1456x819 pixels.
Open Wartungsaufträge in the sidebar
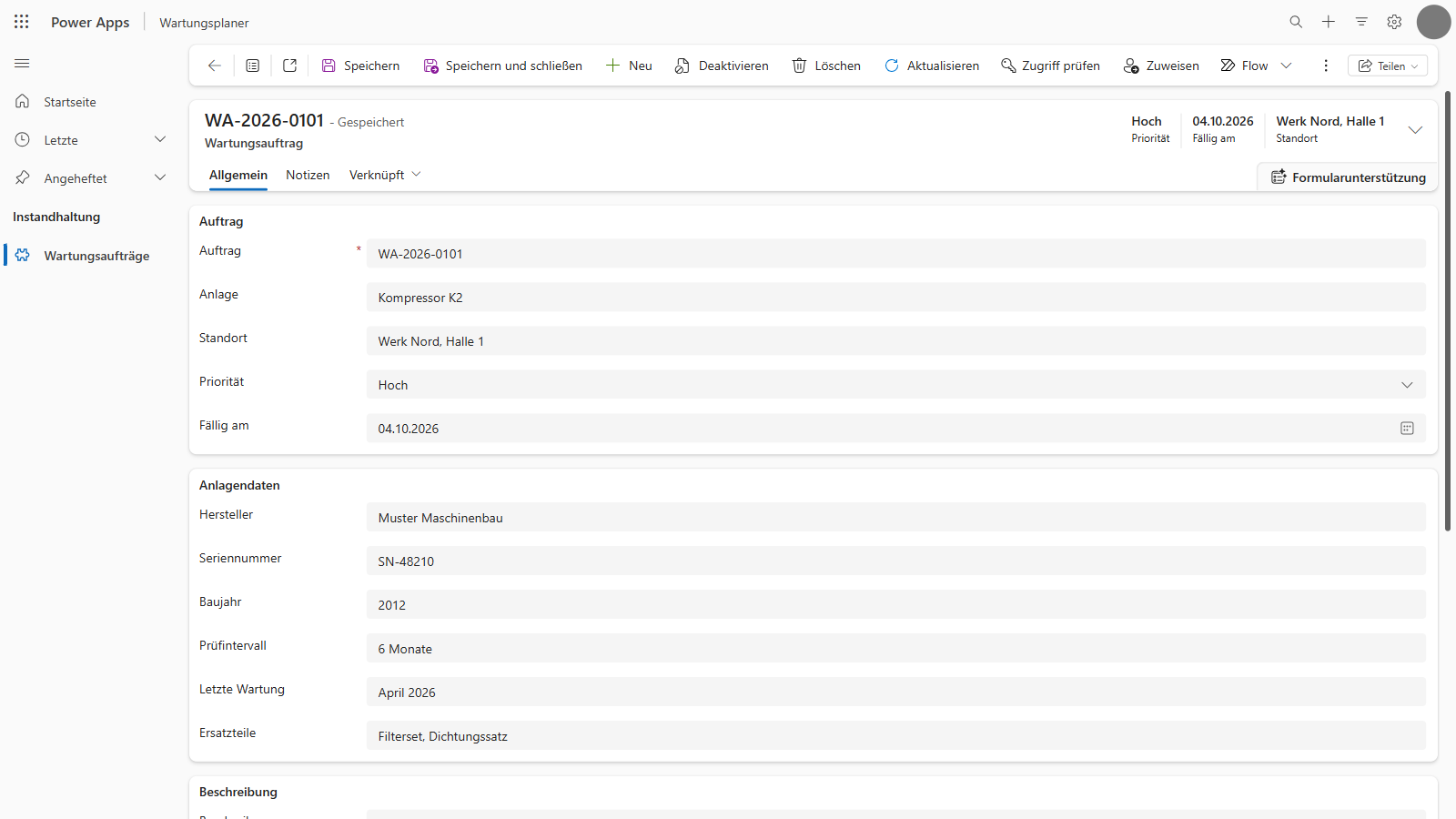(89, 256)
